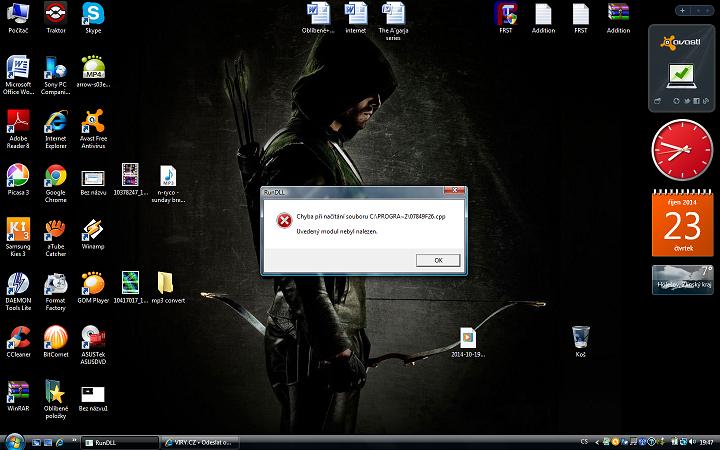Click the avast! sidebar gadget status
720x450 pixels.
pyautogui.click(x=680, y=73)
